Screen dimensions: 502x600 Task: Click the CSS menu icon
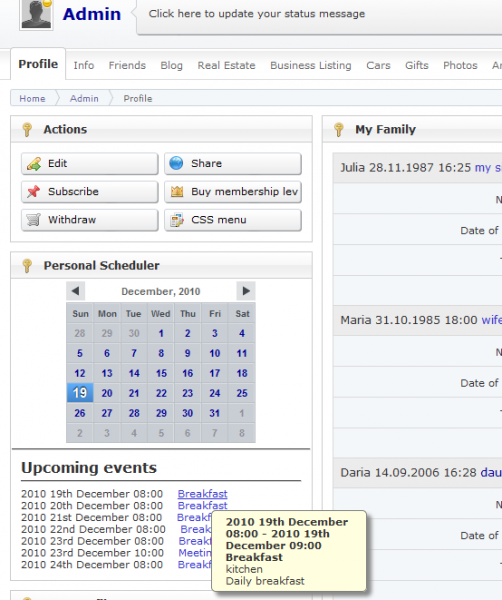(177, 220)
